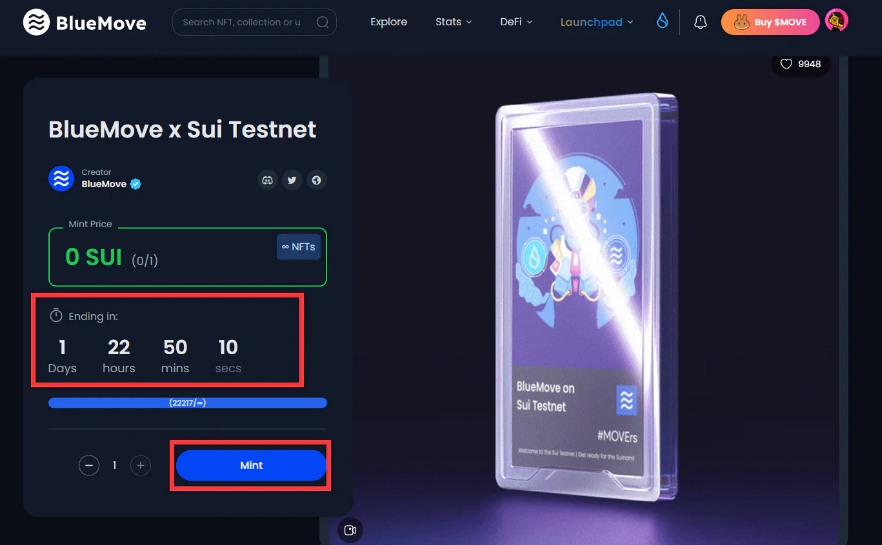
Task: Click the 0 SUI mint price
Action: coord(93,258)
